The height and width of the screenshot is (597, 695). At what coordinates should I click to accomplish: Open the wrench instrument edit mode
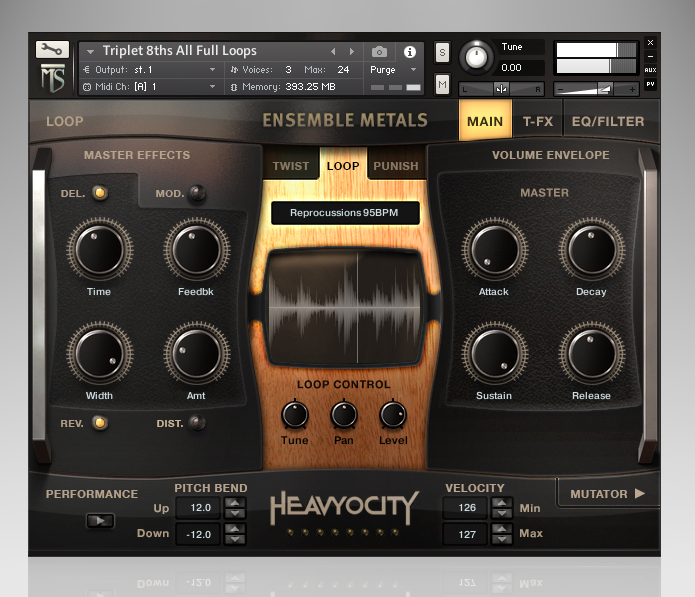pos(52,49)
